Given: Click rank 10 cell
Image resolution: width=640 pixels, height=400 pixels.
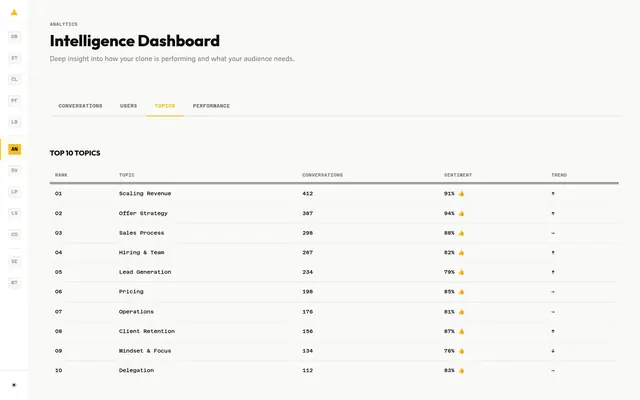Looking at the screenshot, I should pyautogui.click(x=58, y=371).
